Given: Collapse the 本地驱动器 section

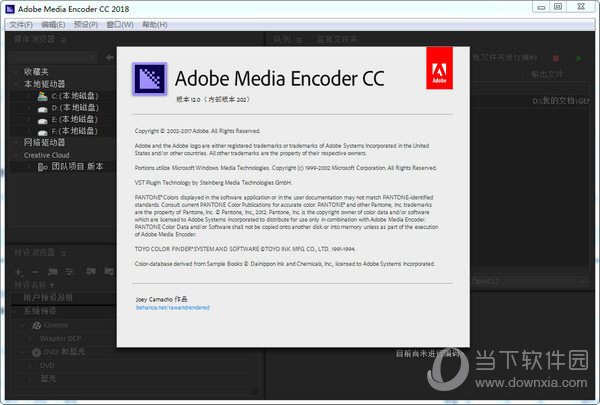Looking at the screenshot, I should [16, 84].
